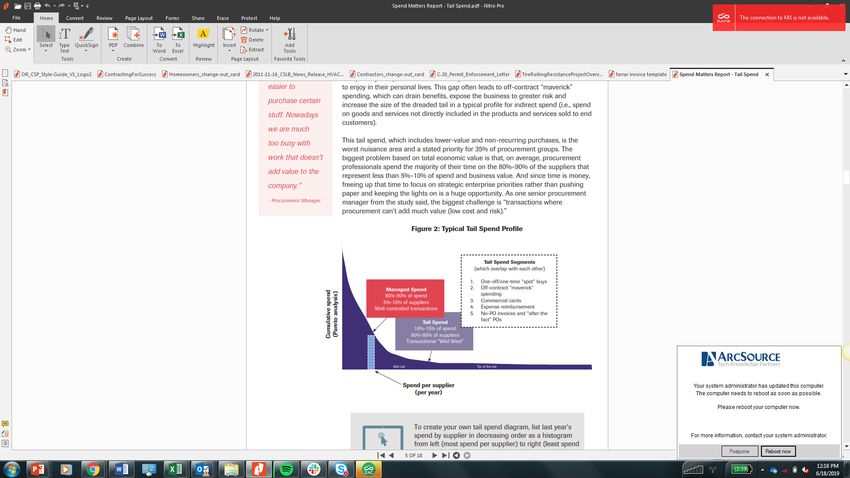
Task: Click the Open folder quick access icon
Action: pos(18,6)
